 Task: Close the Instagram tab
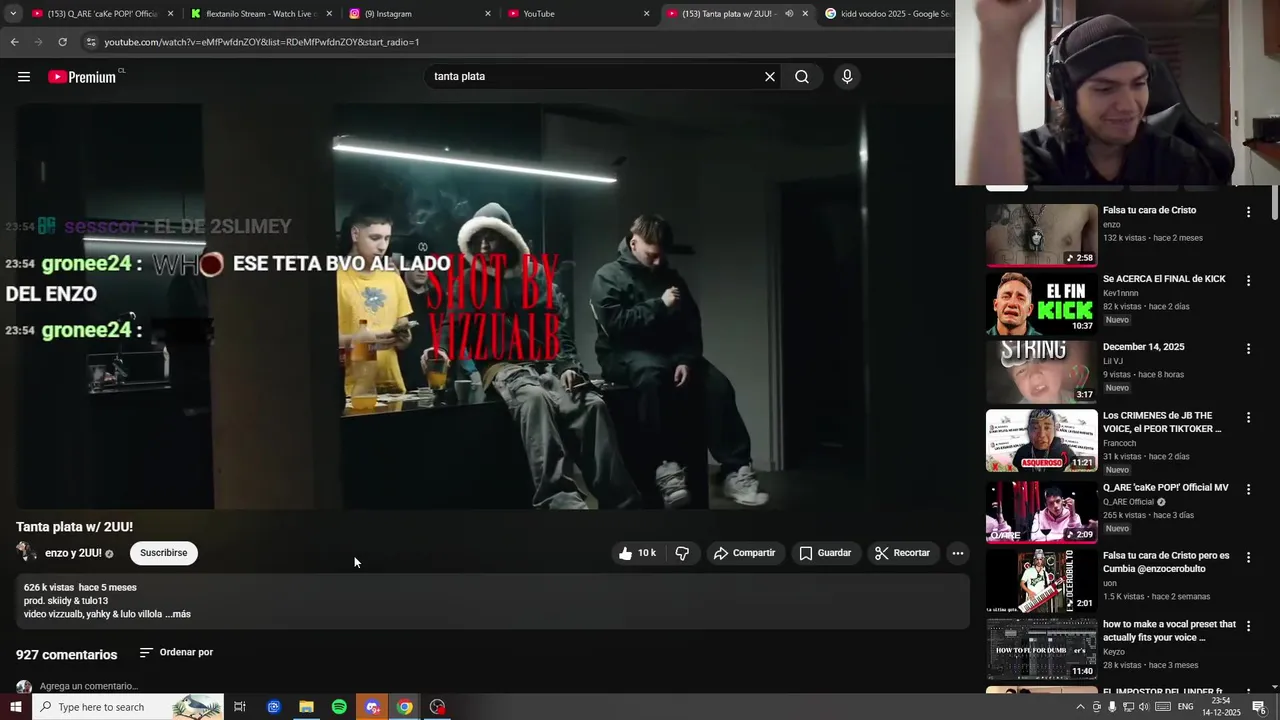point(488,14)
